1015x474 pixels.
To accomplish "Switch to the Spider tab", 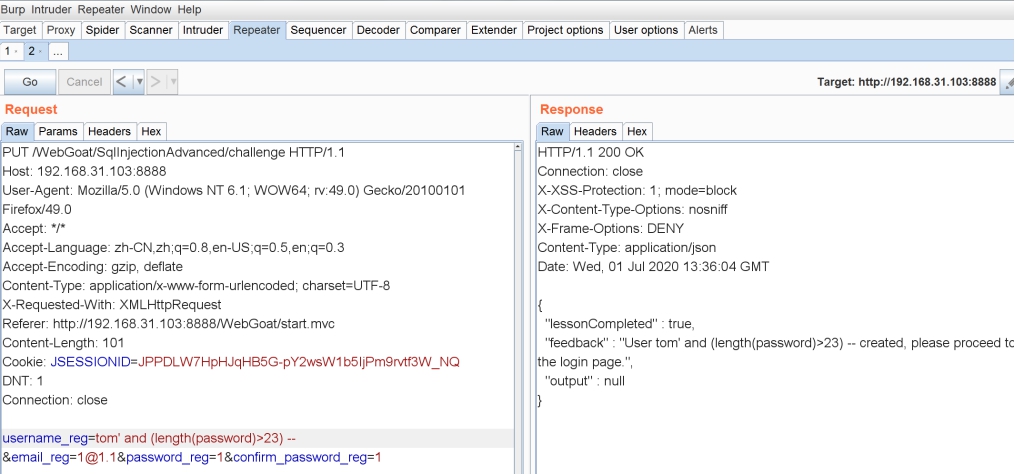I will pyautogui.click(x=103, y=30).
